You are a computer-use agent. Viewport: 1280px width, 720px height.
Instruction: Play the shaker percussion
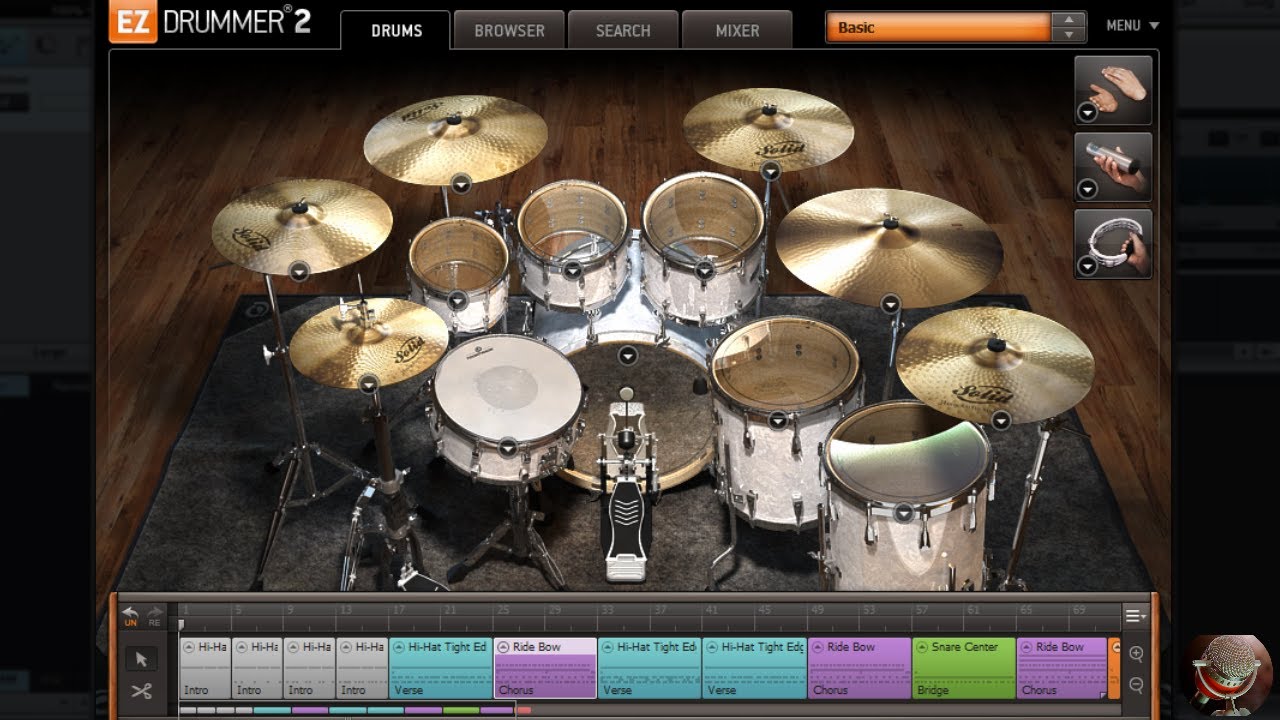(x=1113, y=166)
